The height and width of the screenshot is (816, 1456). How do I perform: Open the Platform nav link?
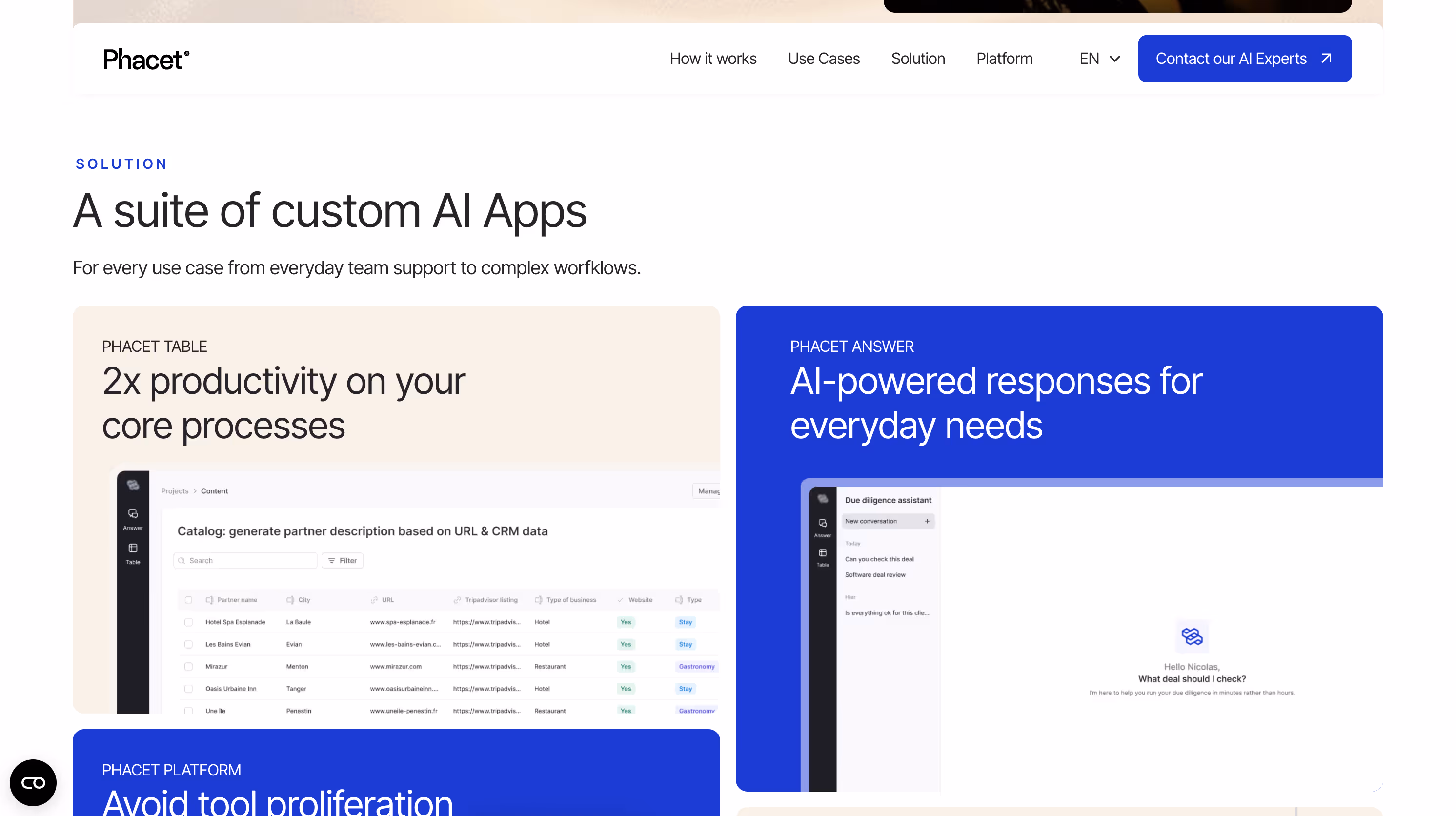click(x=1004, y=58)
